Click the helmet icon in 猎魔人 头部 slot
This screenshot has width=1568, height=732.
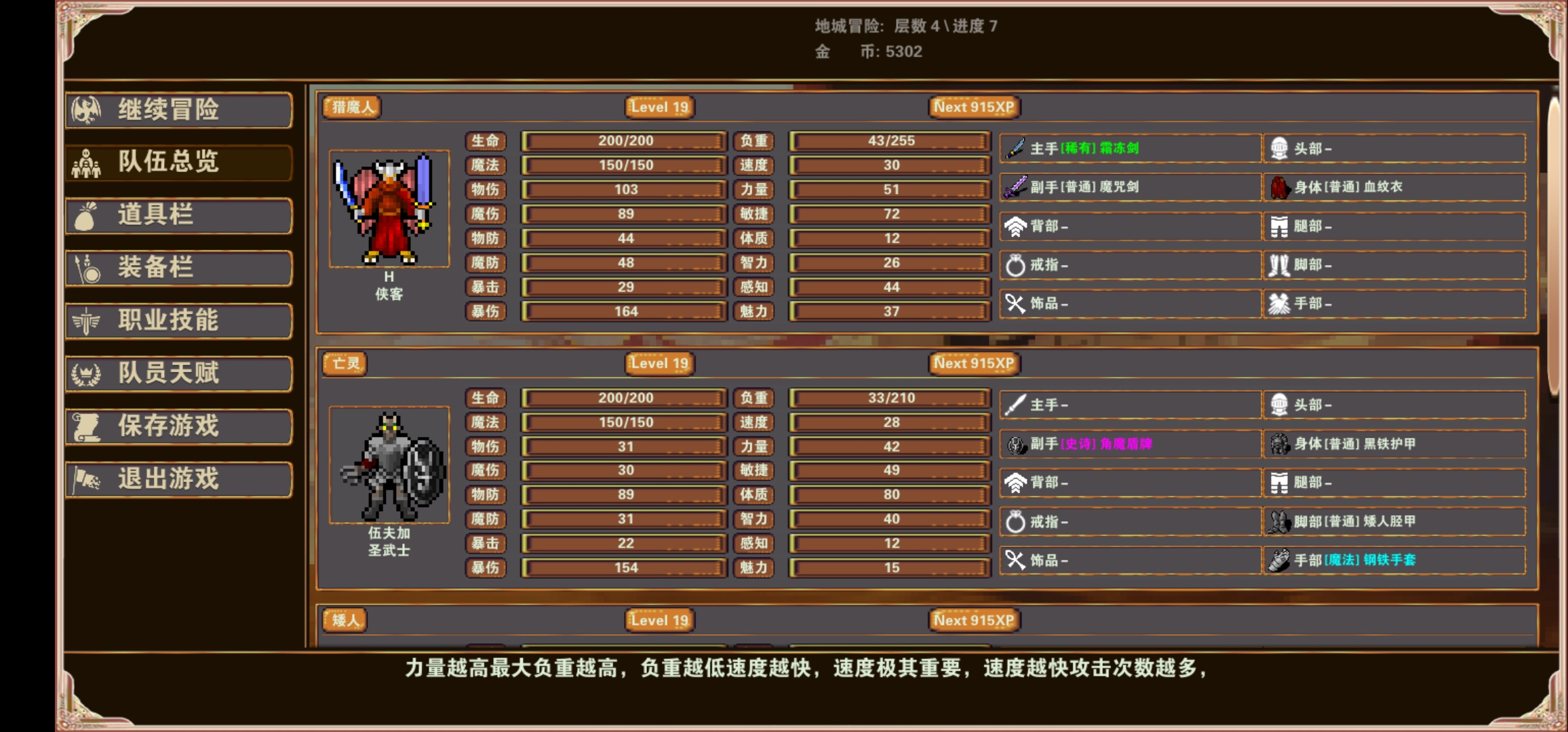point(1279,148)
